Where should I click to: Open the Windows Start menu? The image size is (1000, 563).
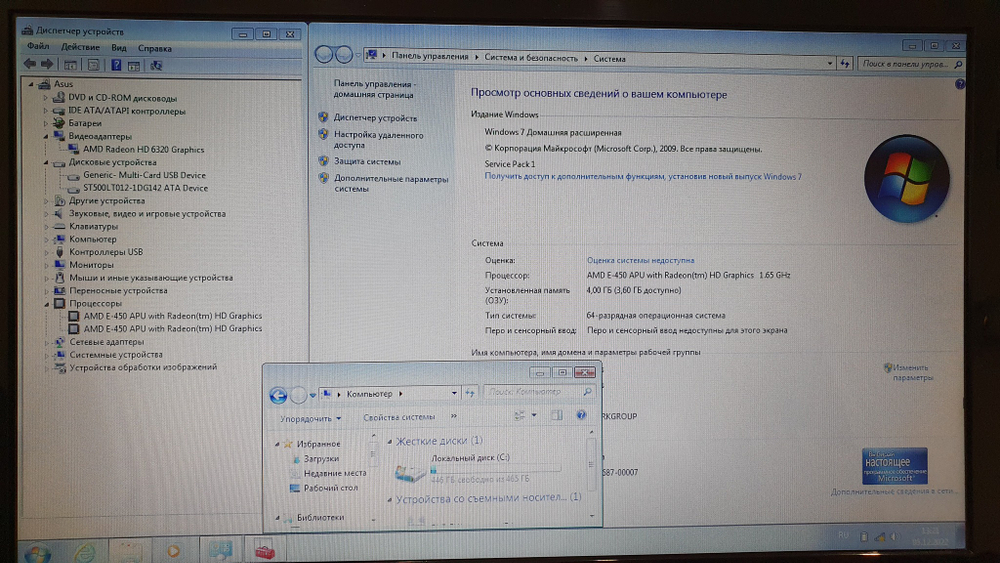point(37,552)
